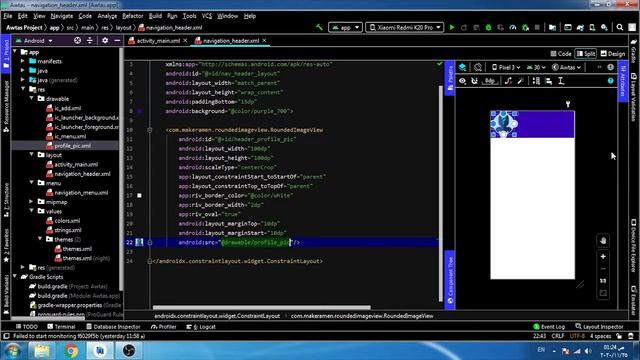Open Layout Inspector

599,327
